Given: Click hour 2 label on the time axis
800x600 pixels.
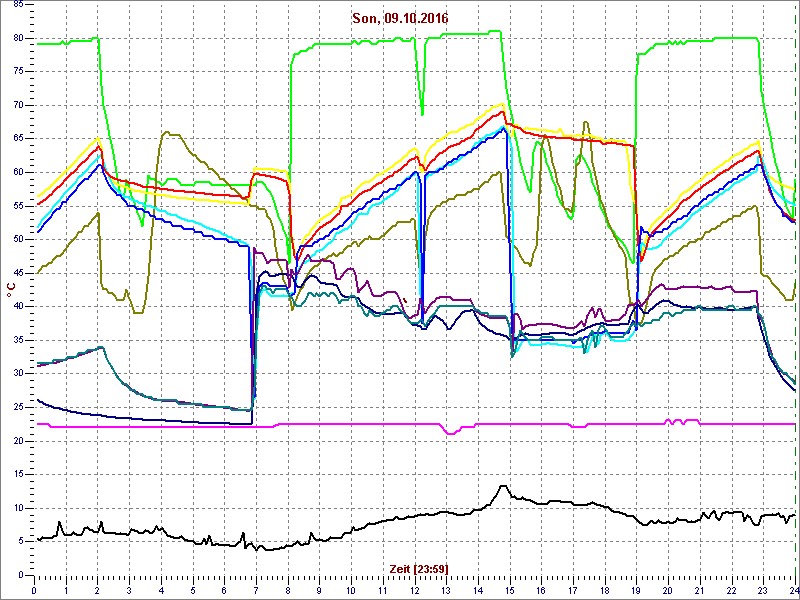Looking at the screenshot, I should click(x=97, y=590).
